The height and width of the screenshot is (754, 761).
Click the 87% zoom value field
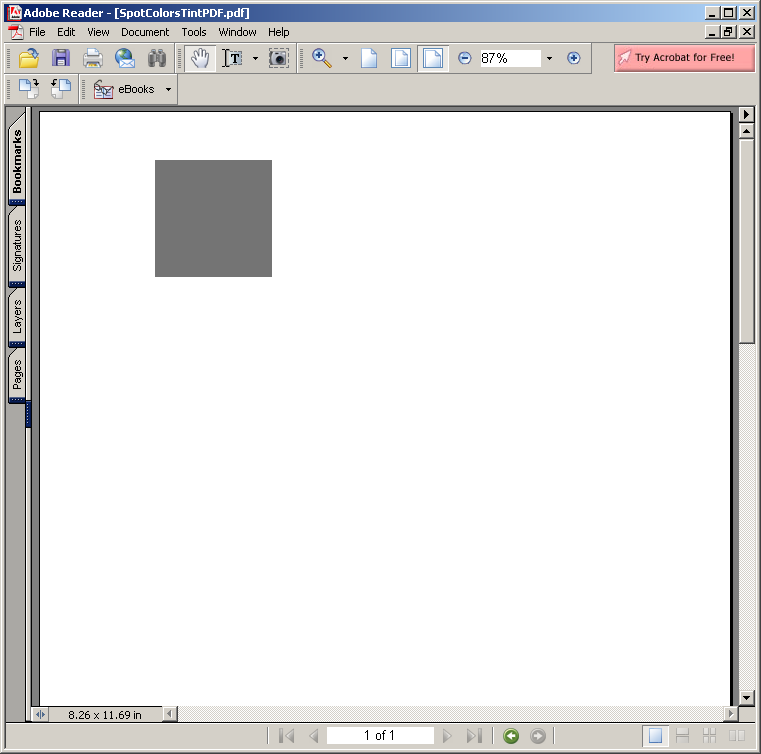click(511, 58)
